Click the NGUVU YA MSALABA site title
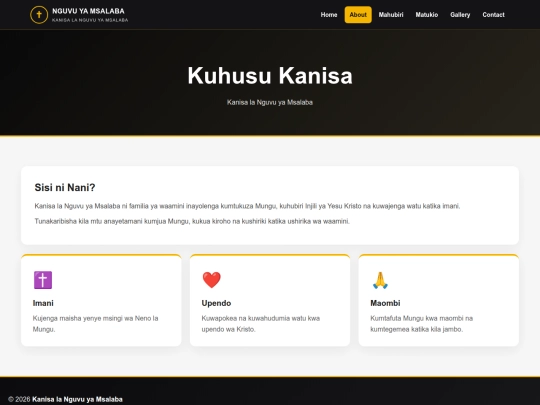540x405 pixels. 88,11
